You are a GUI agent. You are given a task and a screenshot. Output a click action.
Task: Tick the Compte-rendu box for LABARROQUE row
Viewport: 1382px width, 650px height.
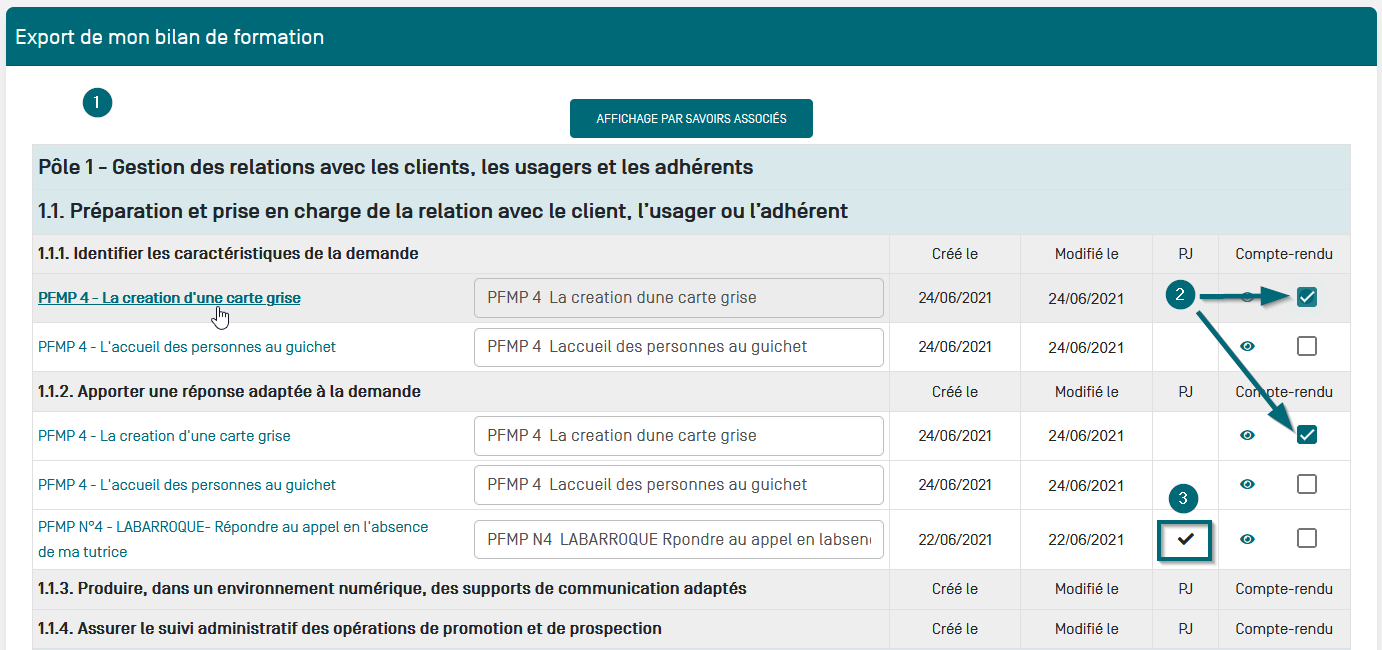click(1306, 539)
